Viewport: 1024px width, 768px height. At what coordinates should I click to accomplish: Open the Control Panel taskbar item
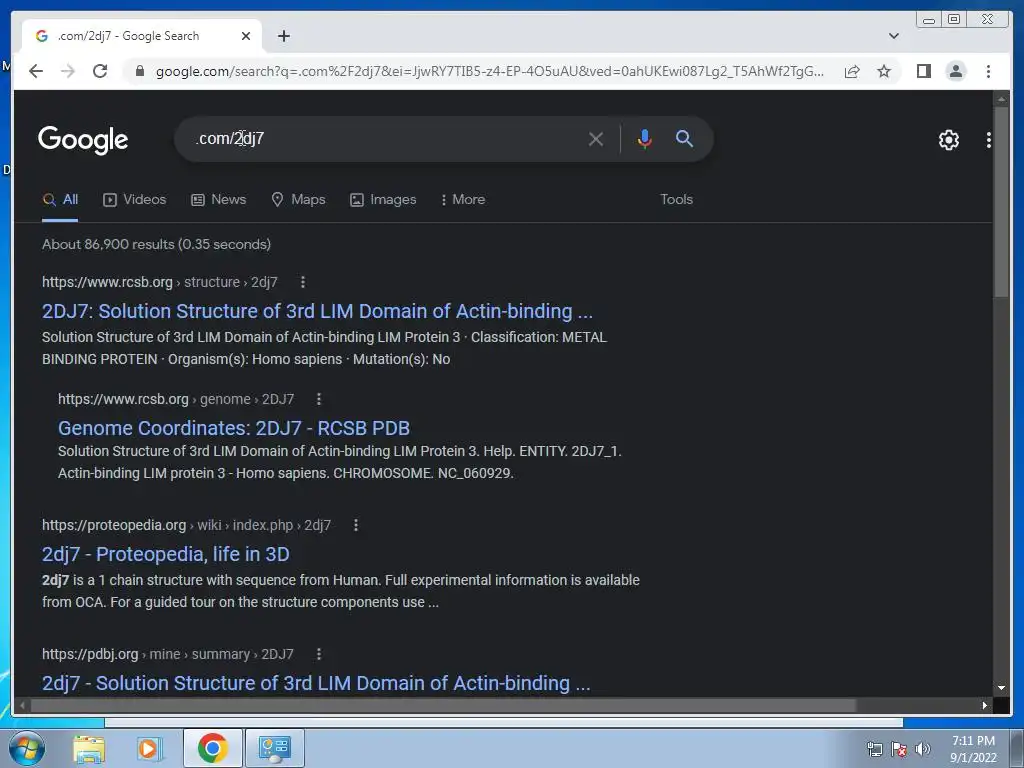274,748
